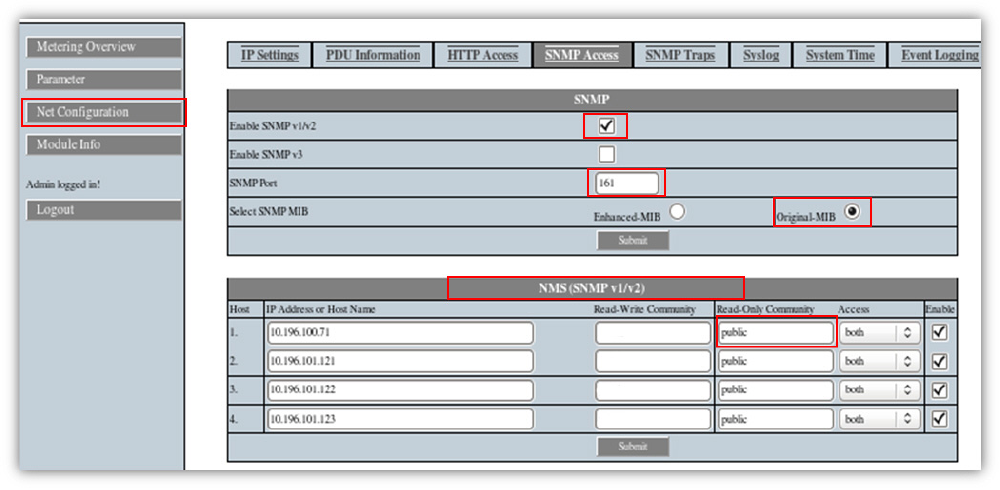The width and height of the screenshot is (1000, 490).
Task: Open Net Configuration in sidebar
Action: [104, 112]
